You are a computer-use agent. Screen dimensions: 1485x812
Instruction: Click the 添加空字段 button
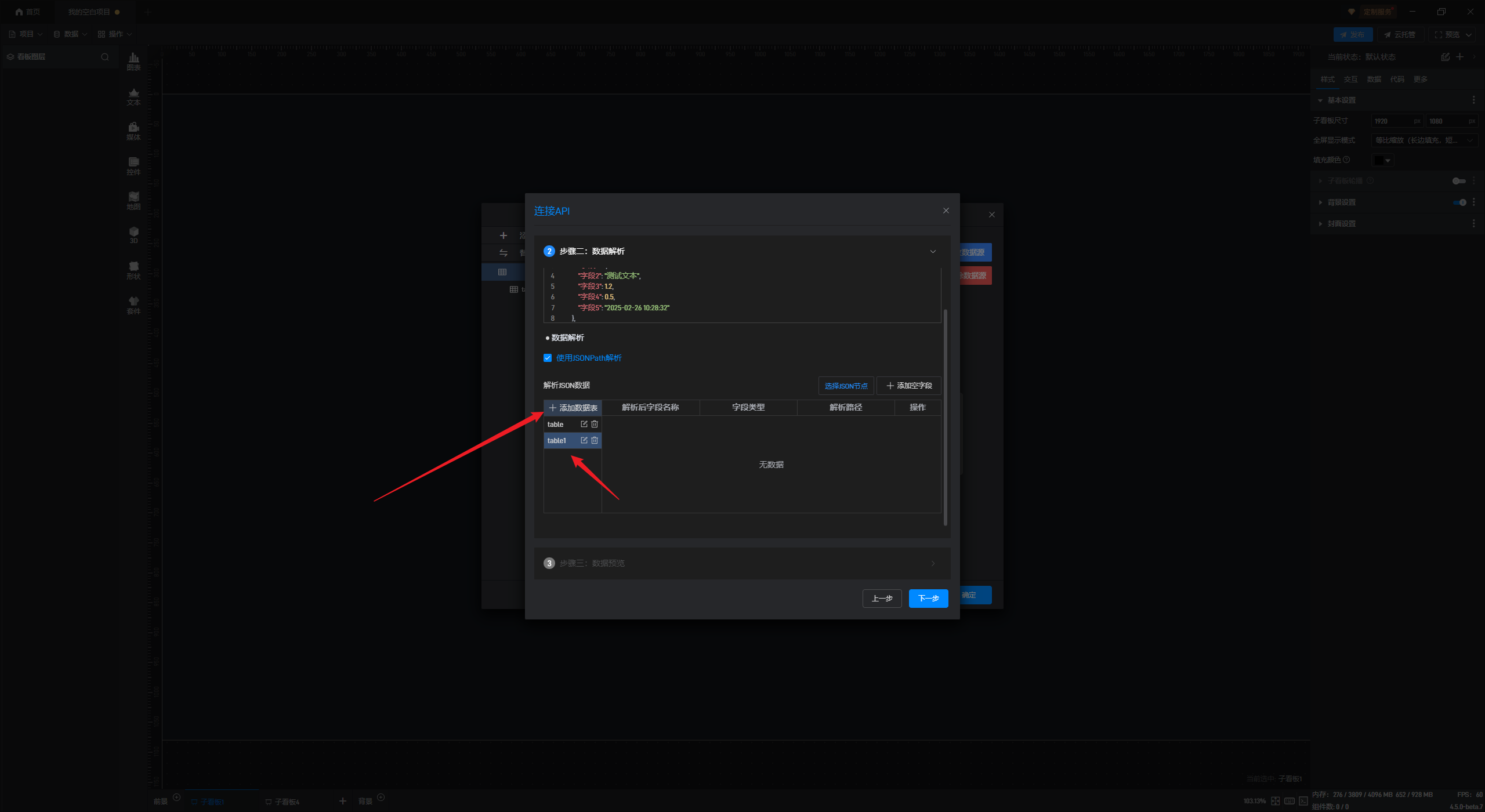click(x=909, y=386)
